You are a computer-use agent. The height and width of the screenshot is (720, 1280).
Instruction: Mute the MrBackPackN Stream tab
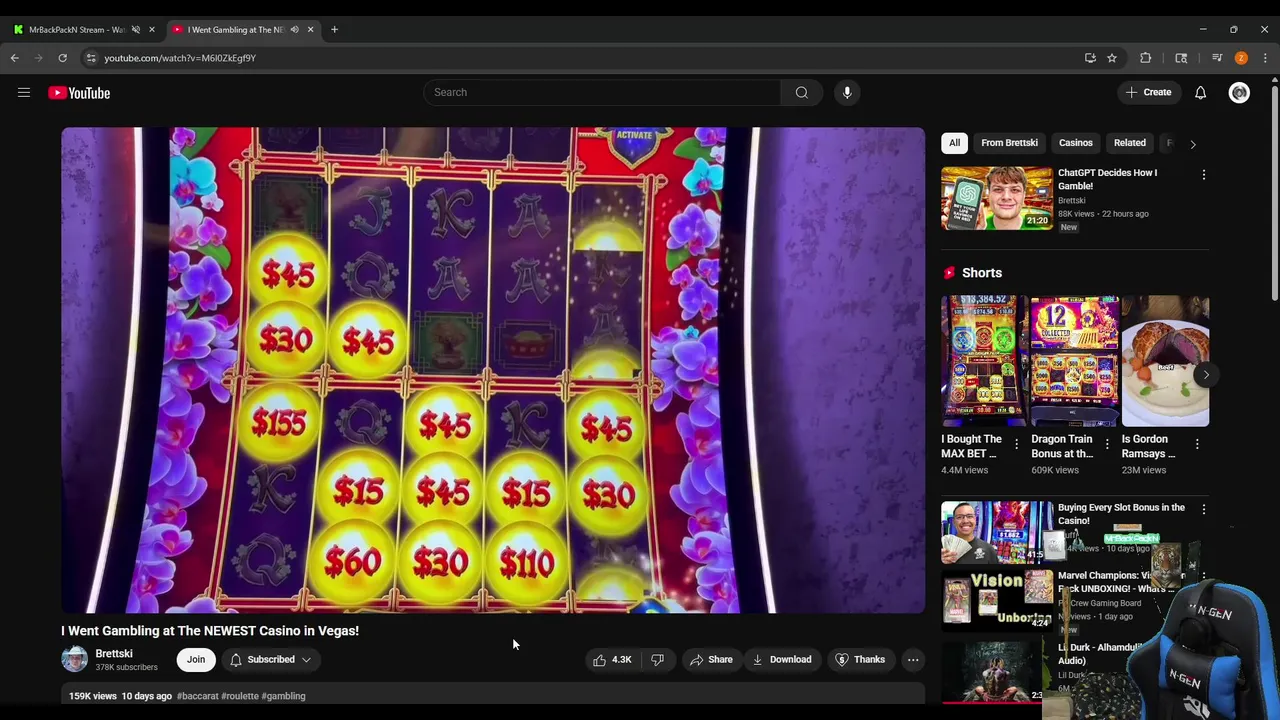click(x=136, y=30)
